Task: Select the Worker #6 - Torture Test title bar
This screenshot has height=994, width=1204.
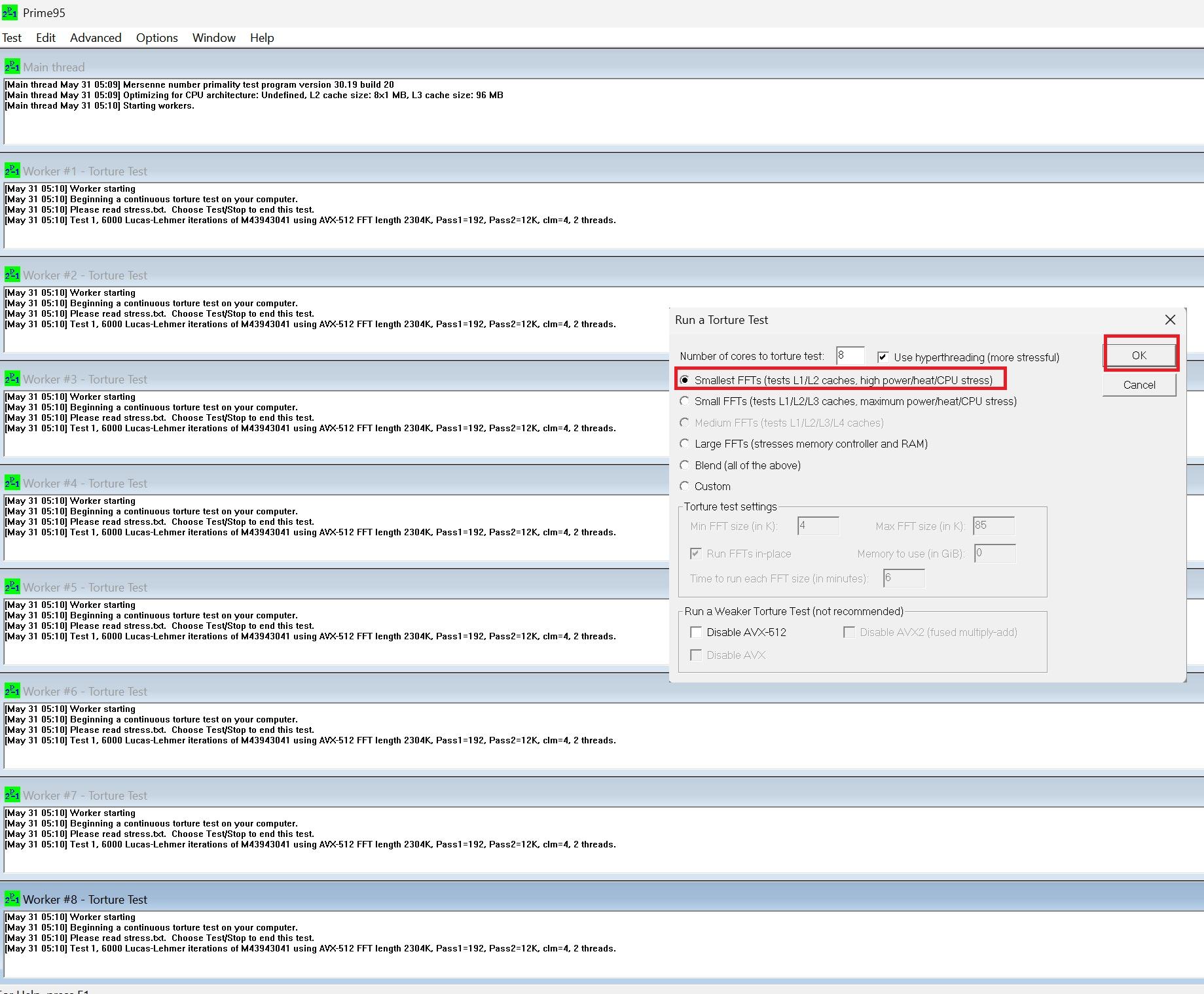Action: [602, 691]
